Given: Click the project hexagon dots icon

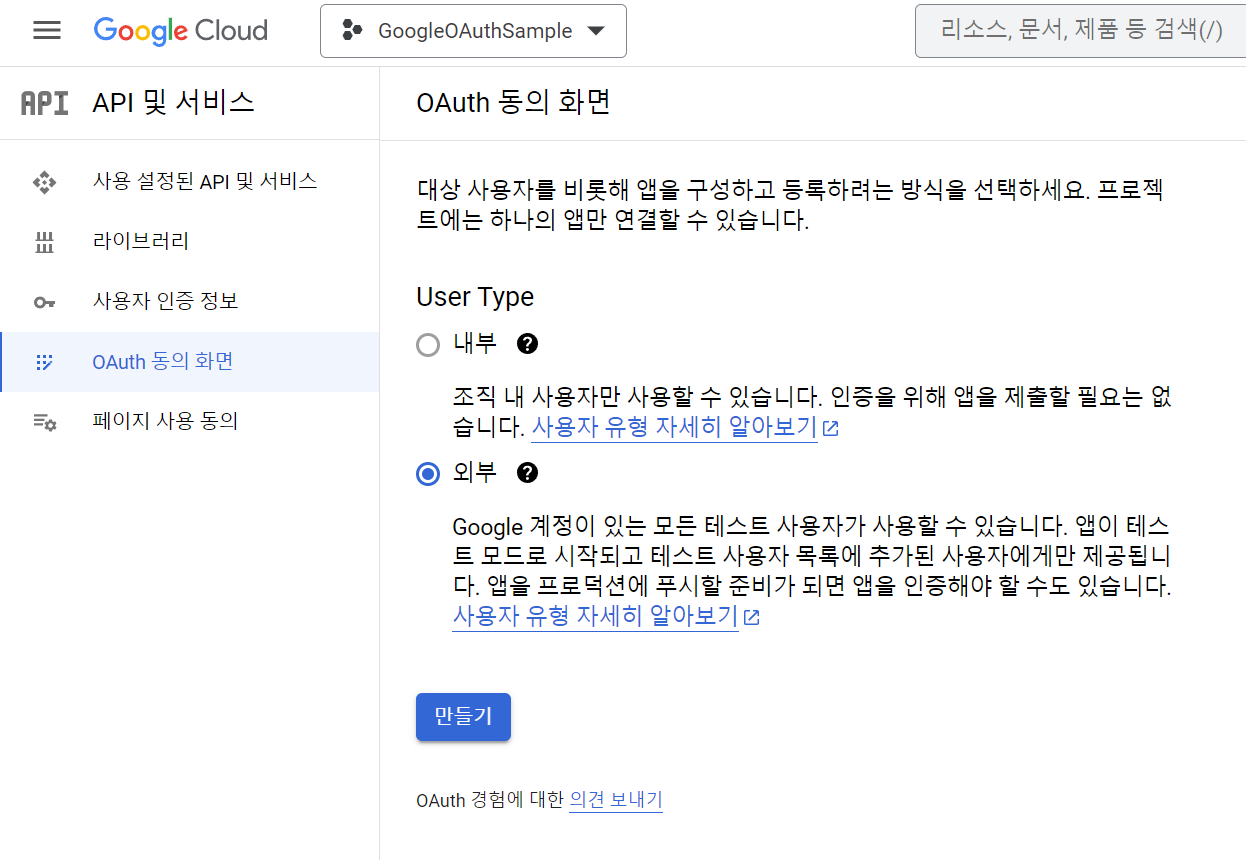Looking at the screenshot, I should (352, 31).
